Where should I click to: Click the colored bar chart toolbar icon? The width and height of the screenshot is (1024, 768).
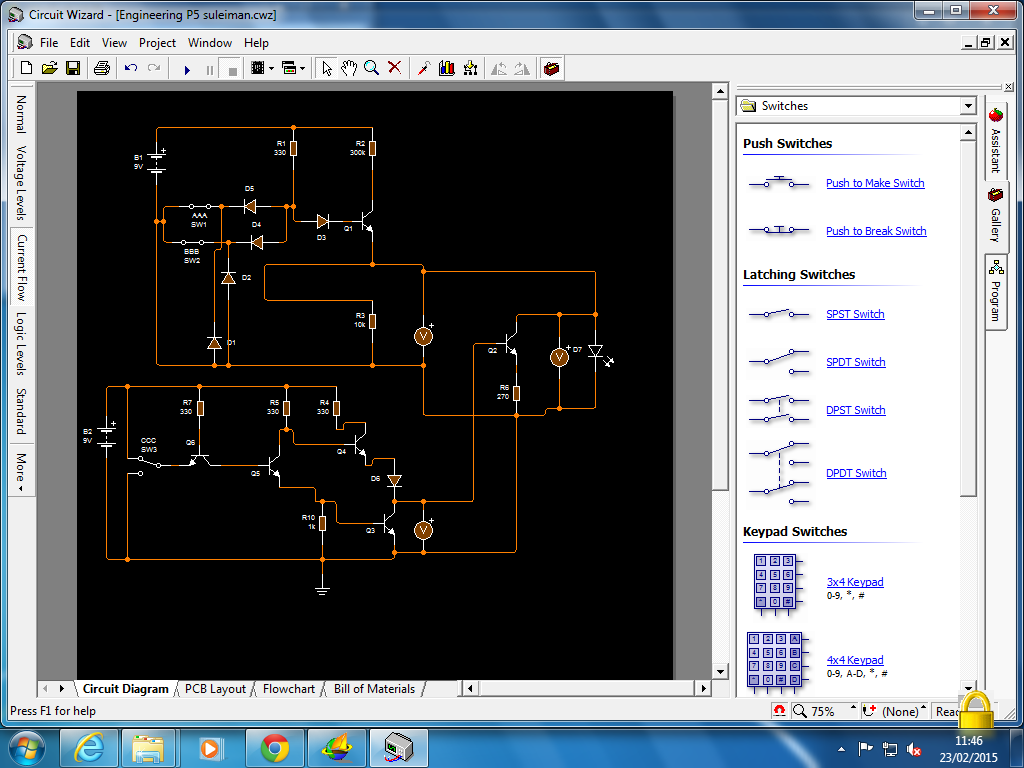(x=447, y=68)
